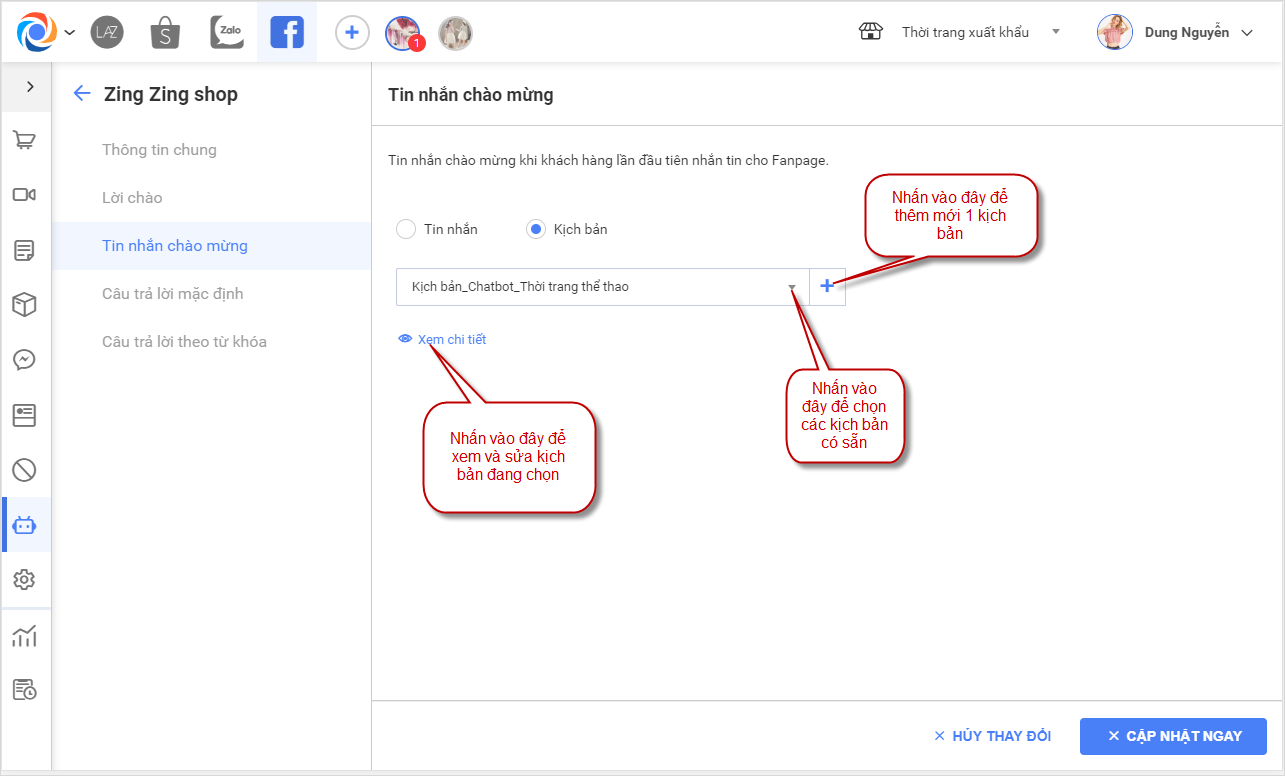Screen dimensions: 1285x776
Task: Open the Lời chào menu item
Action: 132,198
